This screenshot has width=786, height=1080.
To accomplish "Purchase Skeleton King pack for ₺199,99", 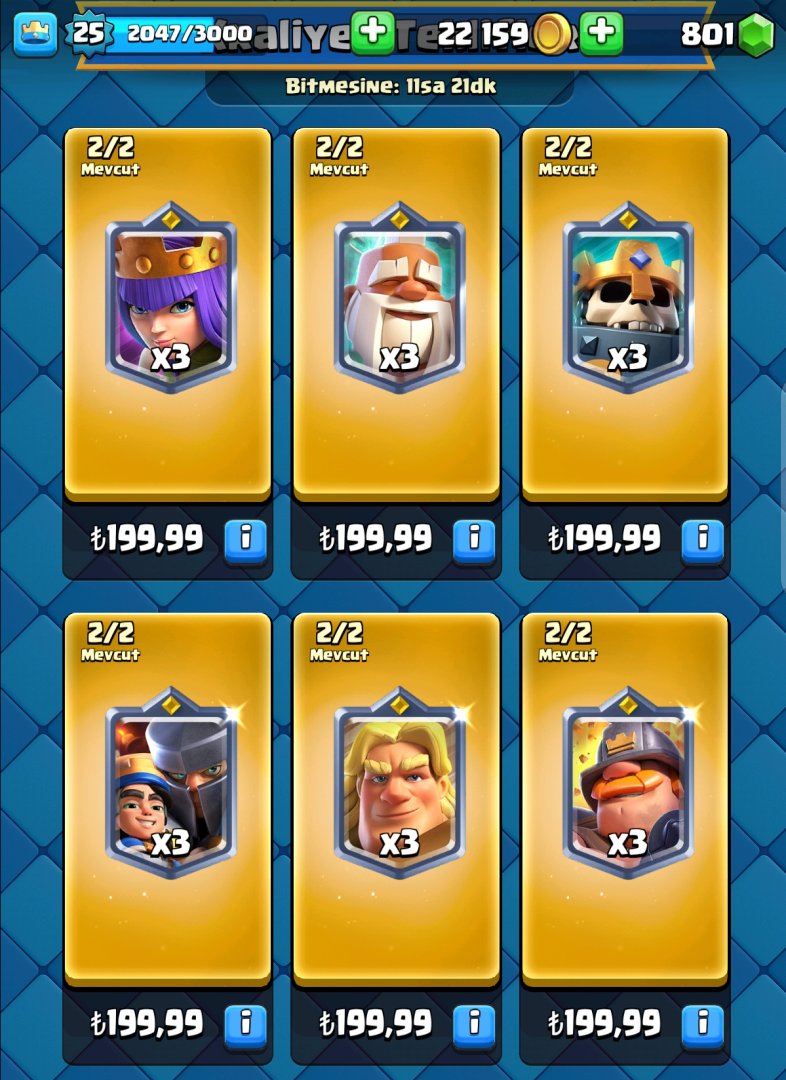I will [604, 539].
